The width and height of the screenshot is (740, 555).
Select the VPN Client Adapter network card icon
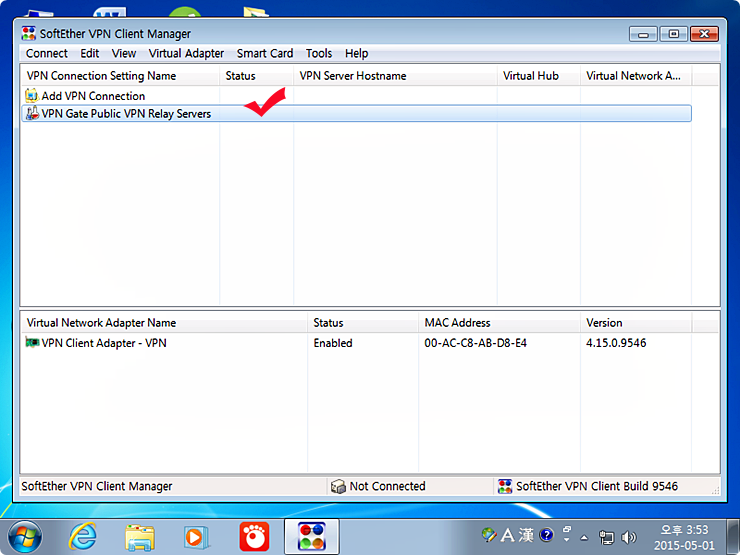click(32, 343)
